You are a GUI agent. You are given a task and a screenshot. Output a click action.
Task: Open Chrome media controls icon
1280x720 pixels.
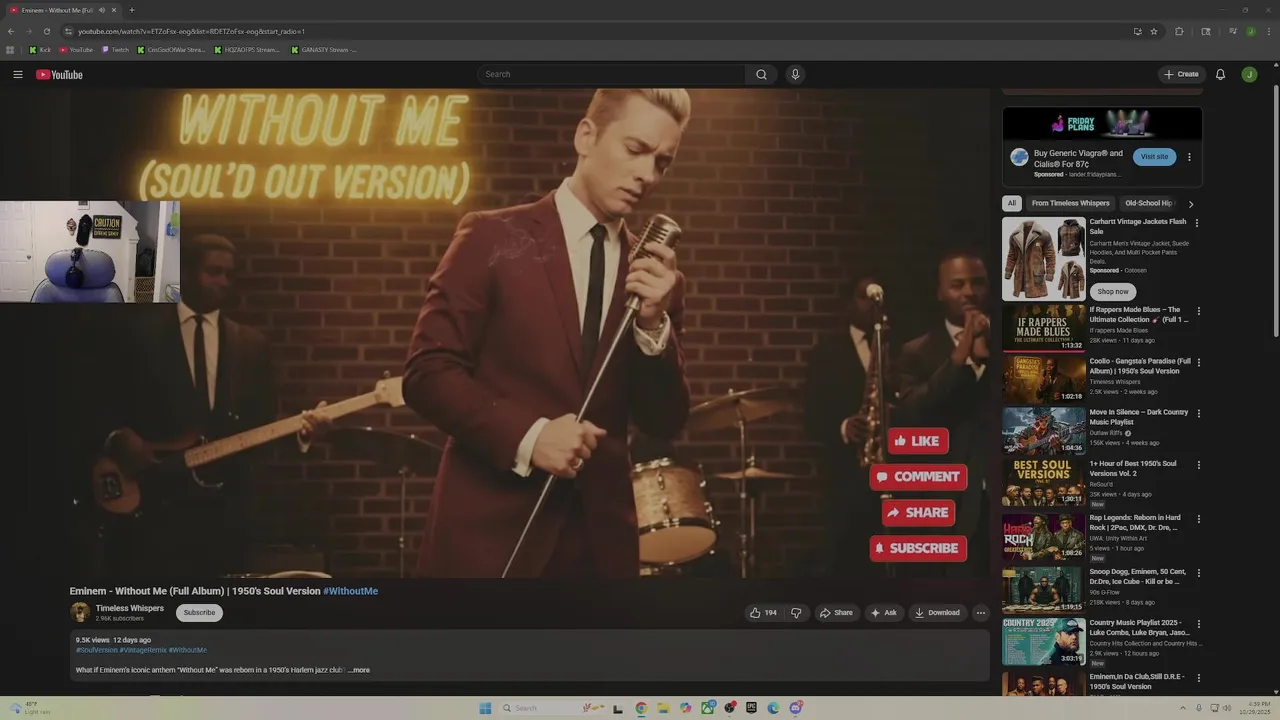(x=1233, y=31)
